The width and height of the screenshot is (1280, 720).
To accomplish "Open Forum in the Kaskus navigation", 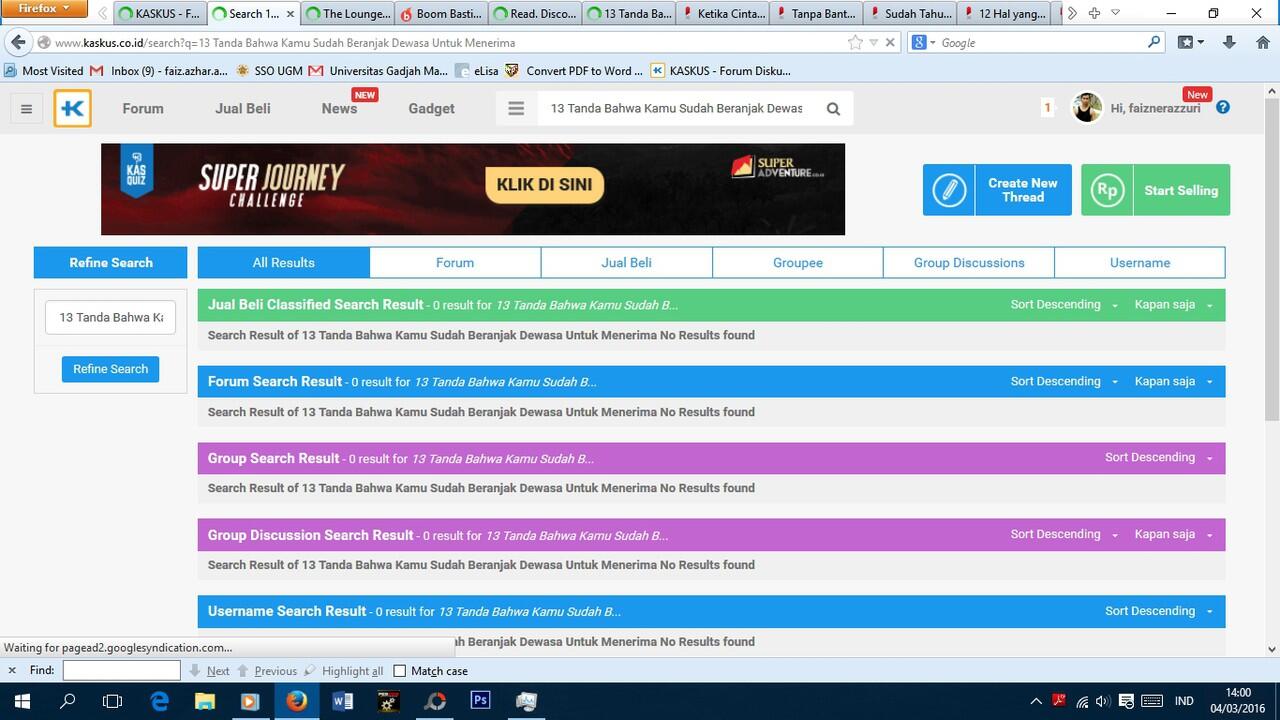I will [143, 109].
